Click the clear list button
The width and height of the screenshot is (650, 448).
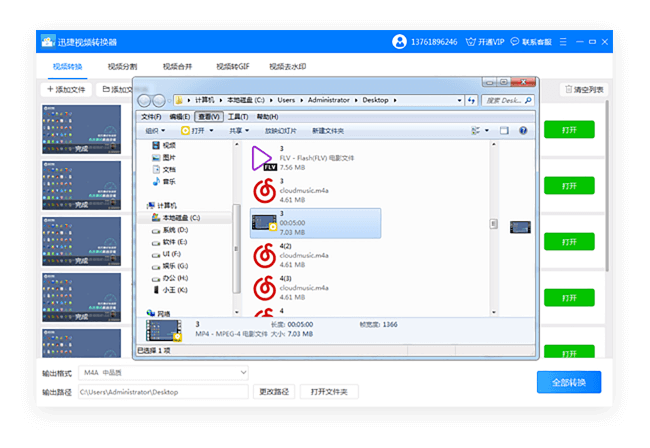click(585, 90)
